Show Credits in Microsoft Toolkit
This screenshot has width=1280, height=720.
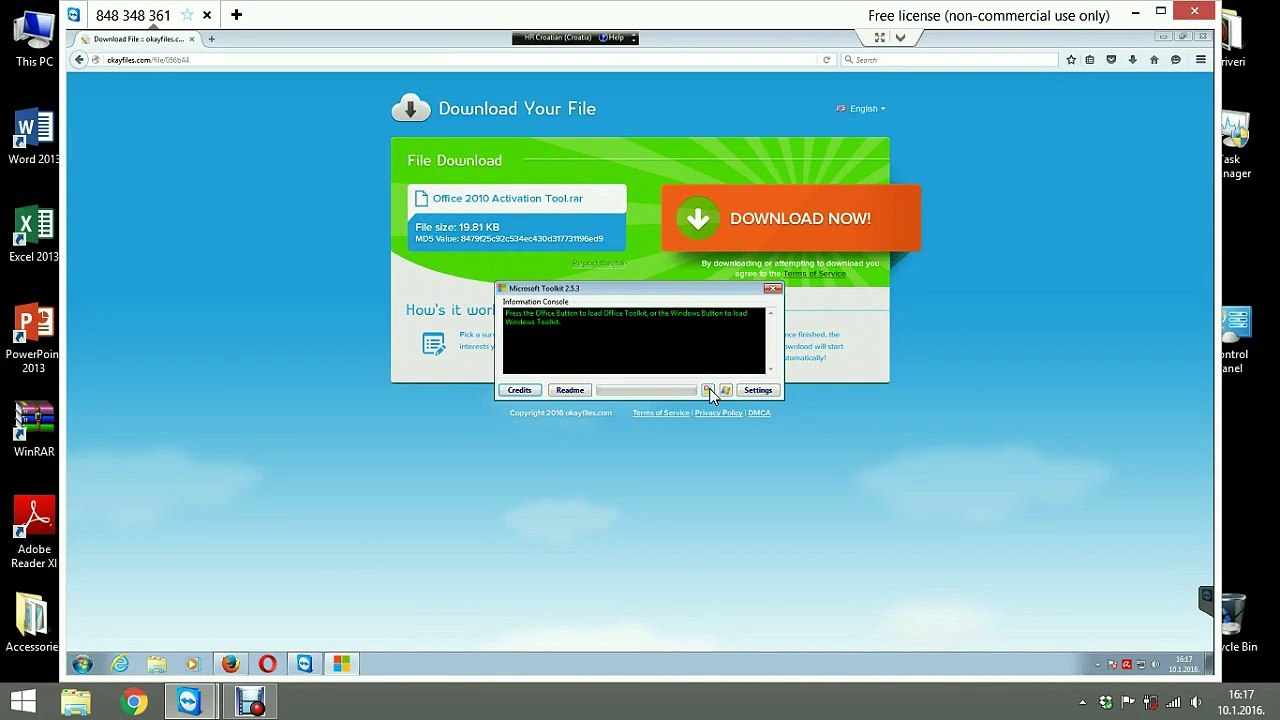pos(519,390)
